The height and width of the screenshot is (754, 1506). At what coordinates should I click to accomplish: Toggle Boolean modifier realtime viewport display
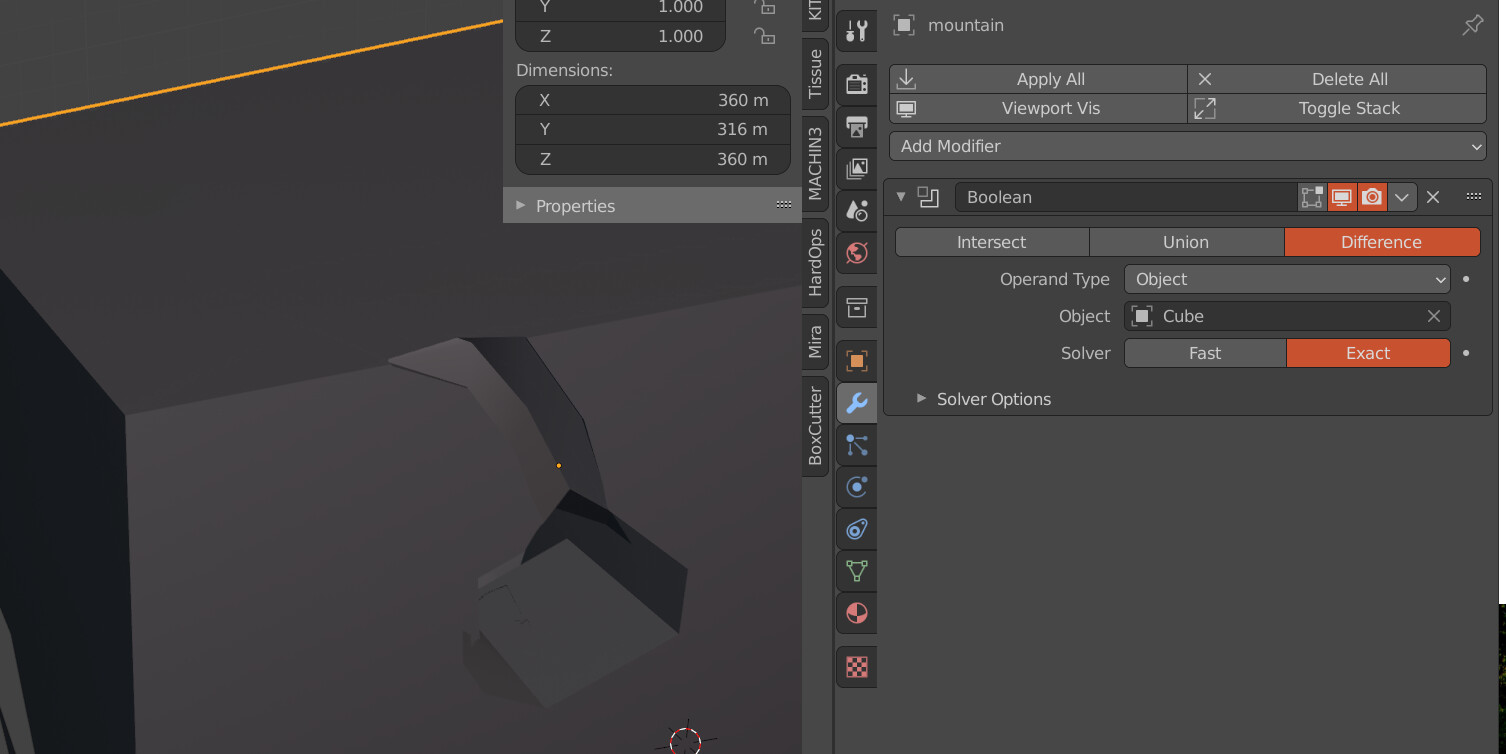(x=1341, y=197)
